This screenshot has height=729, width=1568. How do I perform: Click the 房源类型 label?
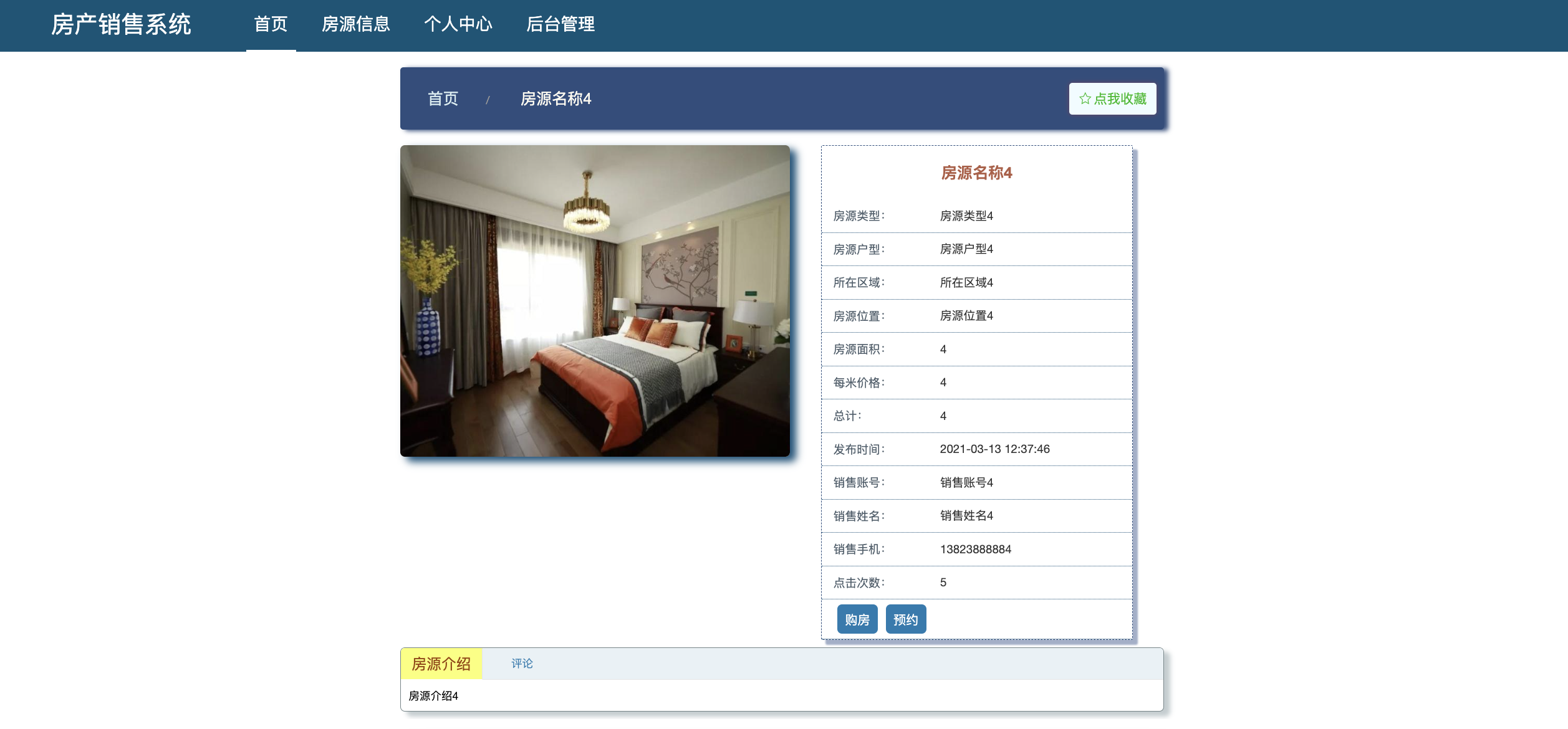tap(859, 216)
